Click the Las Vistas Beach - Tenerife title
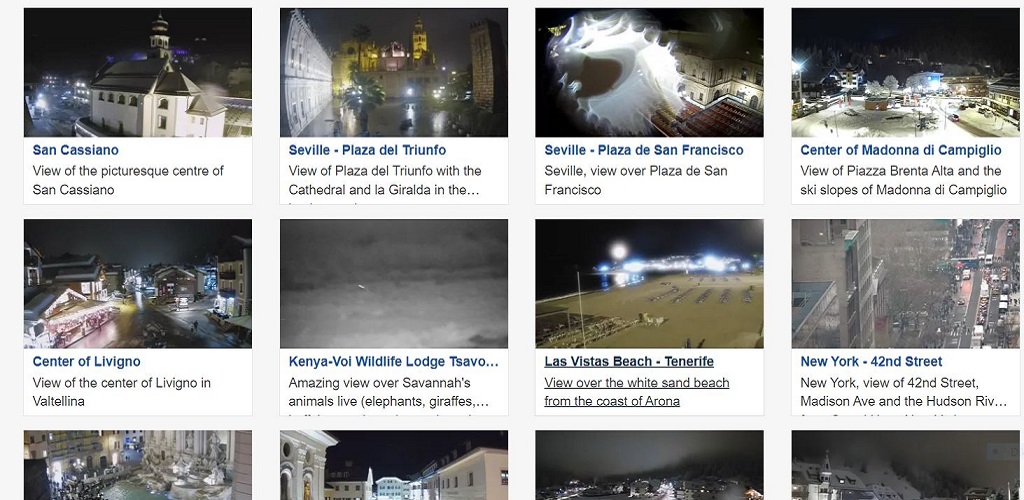Screen dimensions: 1024x500 [629, 362]
